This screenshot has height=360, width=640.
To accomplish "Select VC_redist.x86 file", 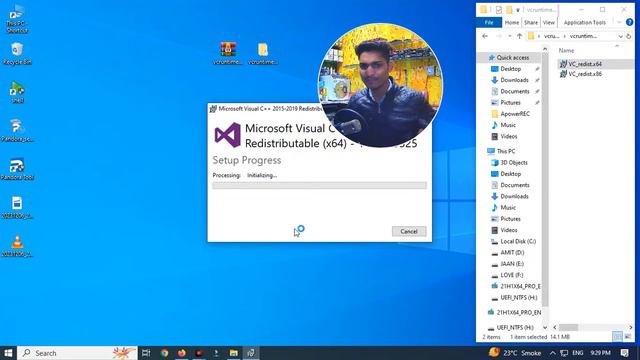I will click(x=585, y=74).
